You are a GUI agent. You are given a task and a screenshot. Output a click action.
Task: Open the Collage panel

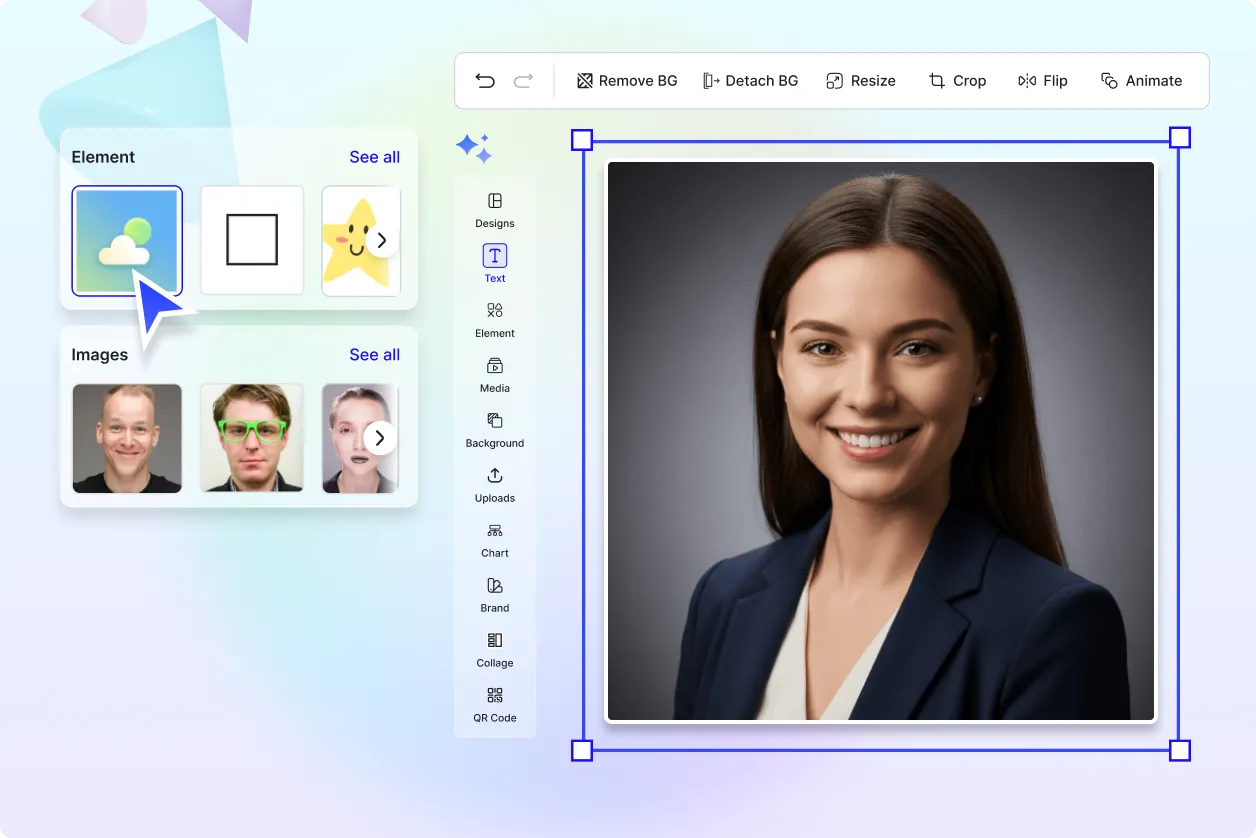click(x=494, y=650)
